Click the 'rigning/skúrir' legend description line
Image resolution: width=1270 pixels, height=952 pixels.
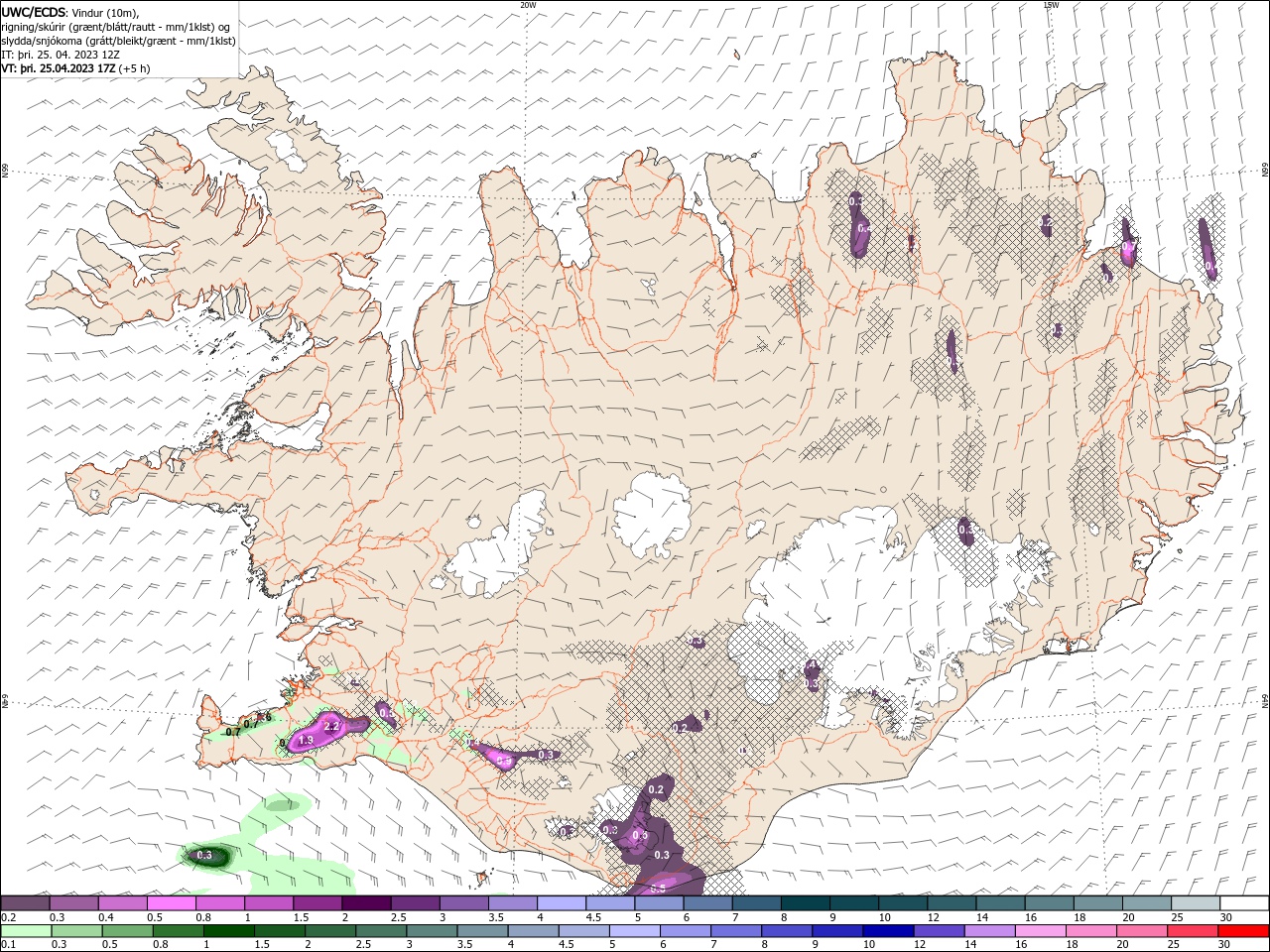(x=116, y=26)
